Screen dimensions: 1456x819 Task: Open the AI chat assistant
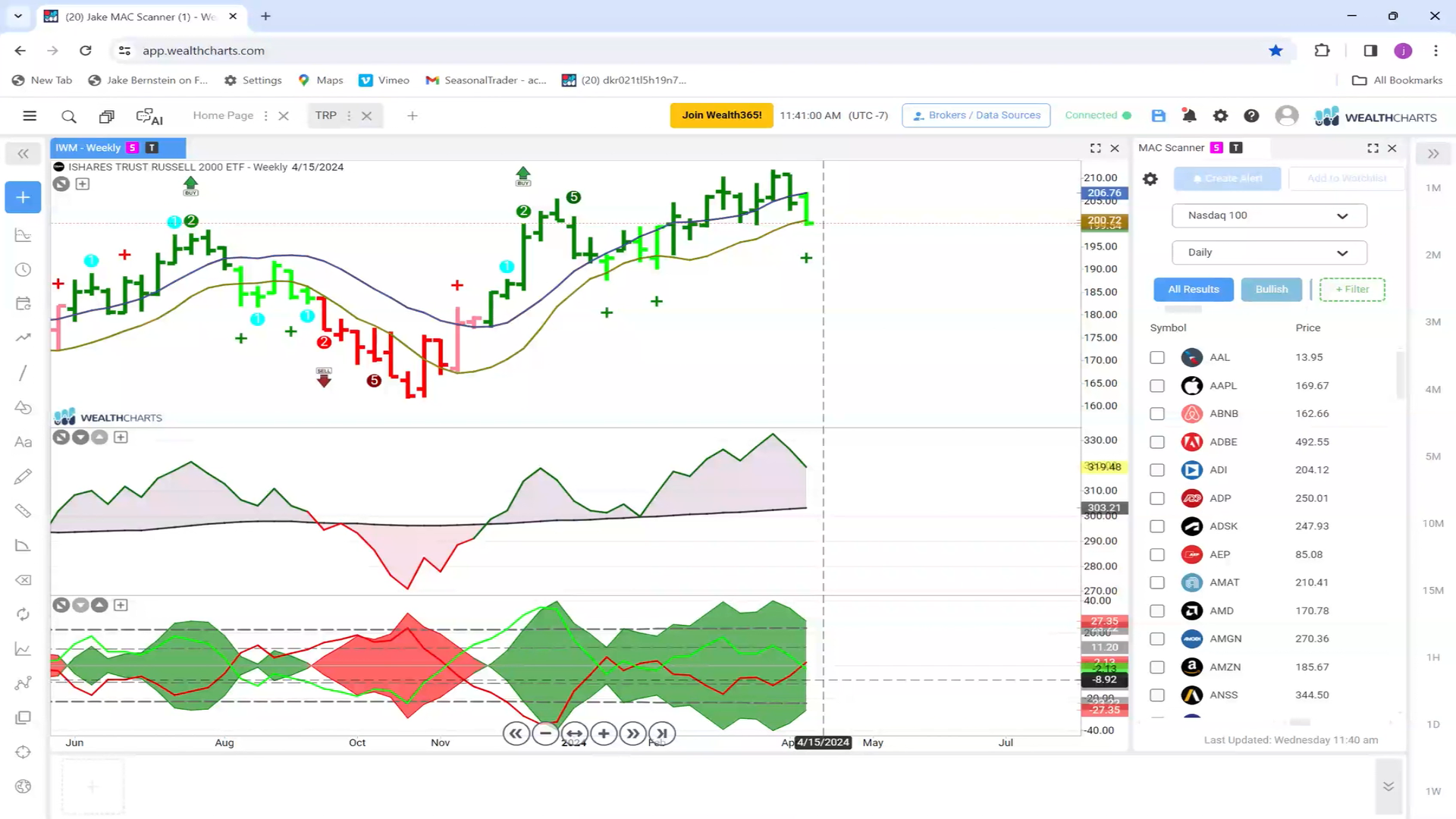pos(149,116)
